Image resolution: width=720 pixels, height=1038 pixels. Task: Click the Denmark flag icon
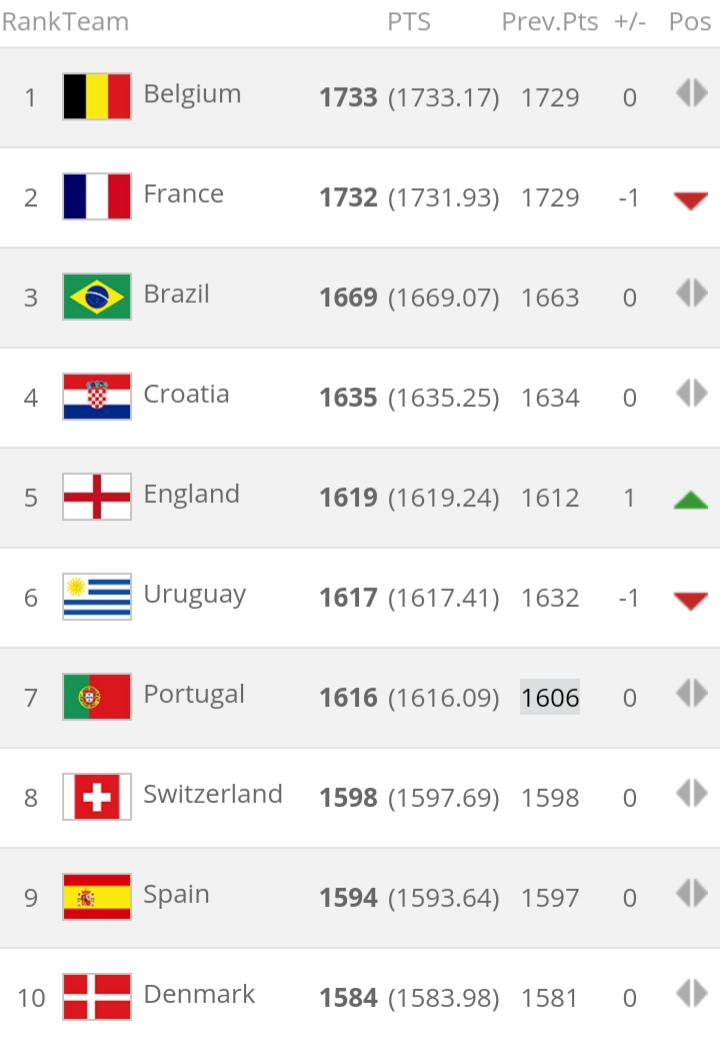click(97, 996)
